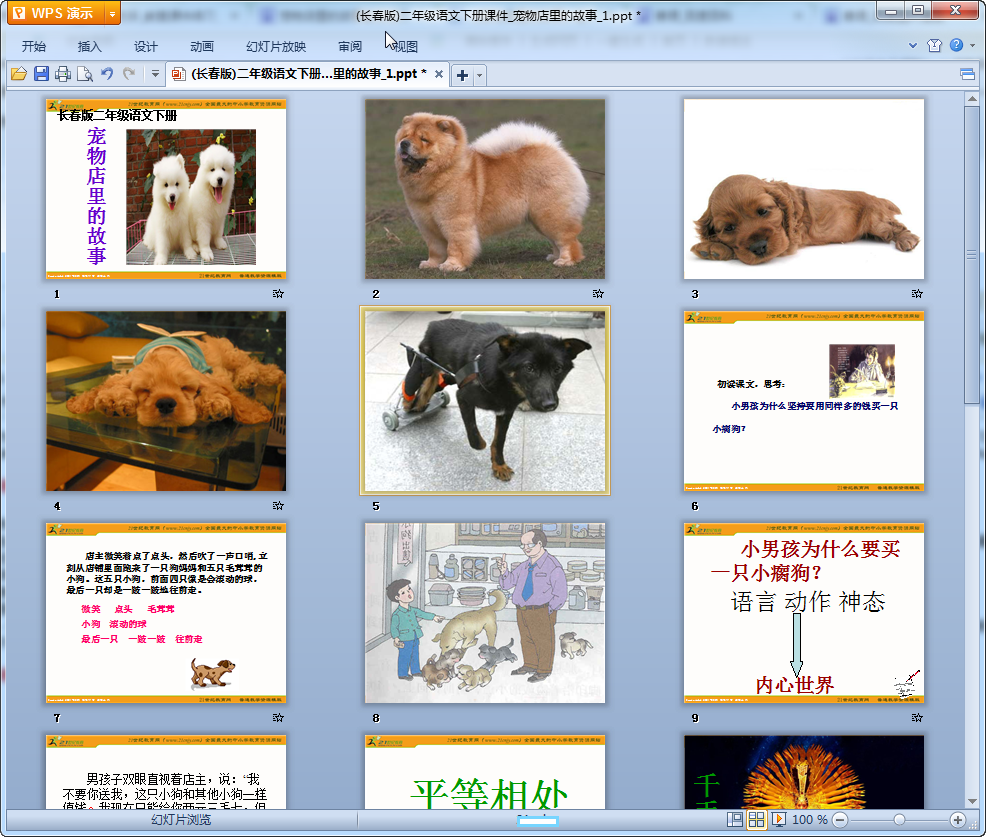The image size is (986, 837).
Task: Open the 开始 tab
Action: [34, 47]
